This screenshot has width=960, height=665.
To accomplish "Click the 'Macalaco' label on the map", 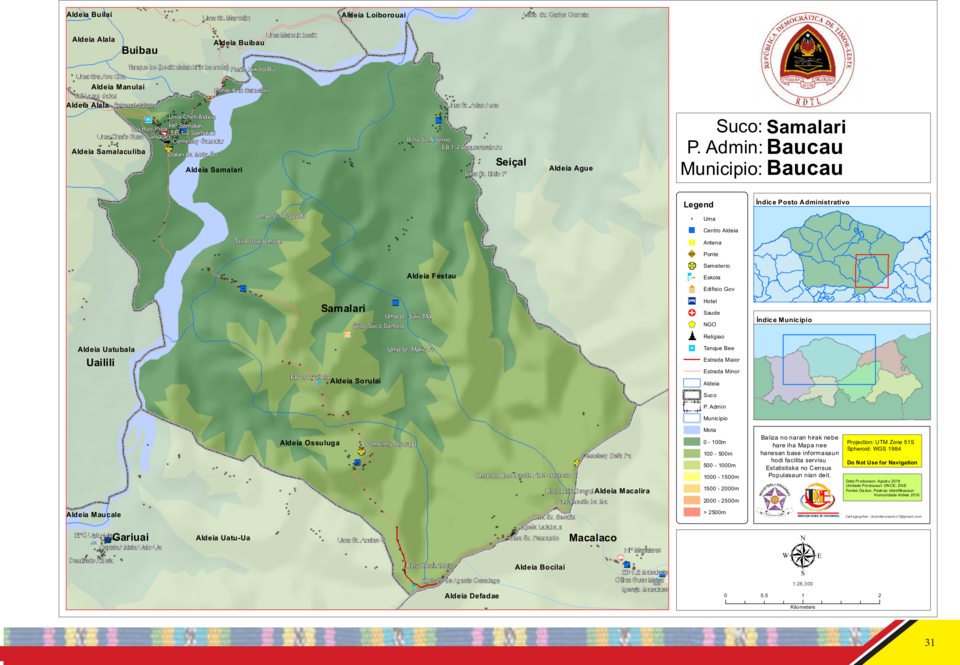I will coord(593,538).
